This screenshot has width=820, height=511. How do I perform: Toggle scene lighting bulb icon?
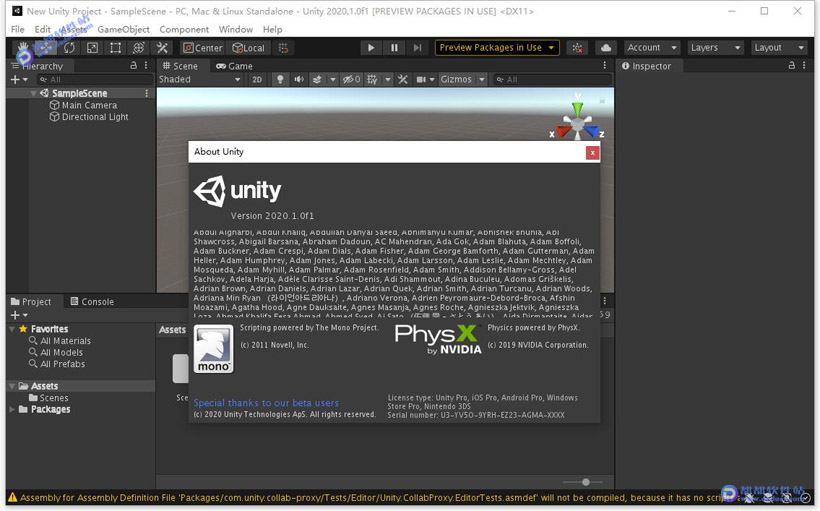[x=280, y=80]
